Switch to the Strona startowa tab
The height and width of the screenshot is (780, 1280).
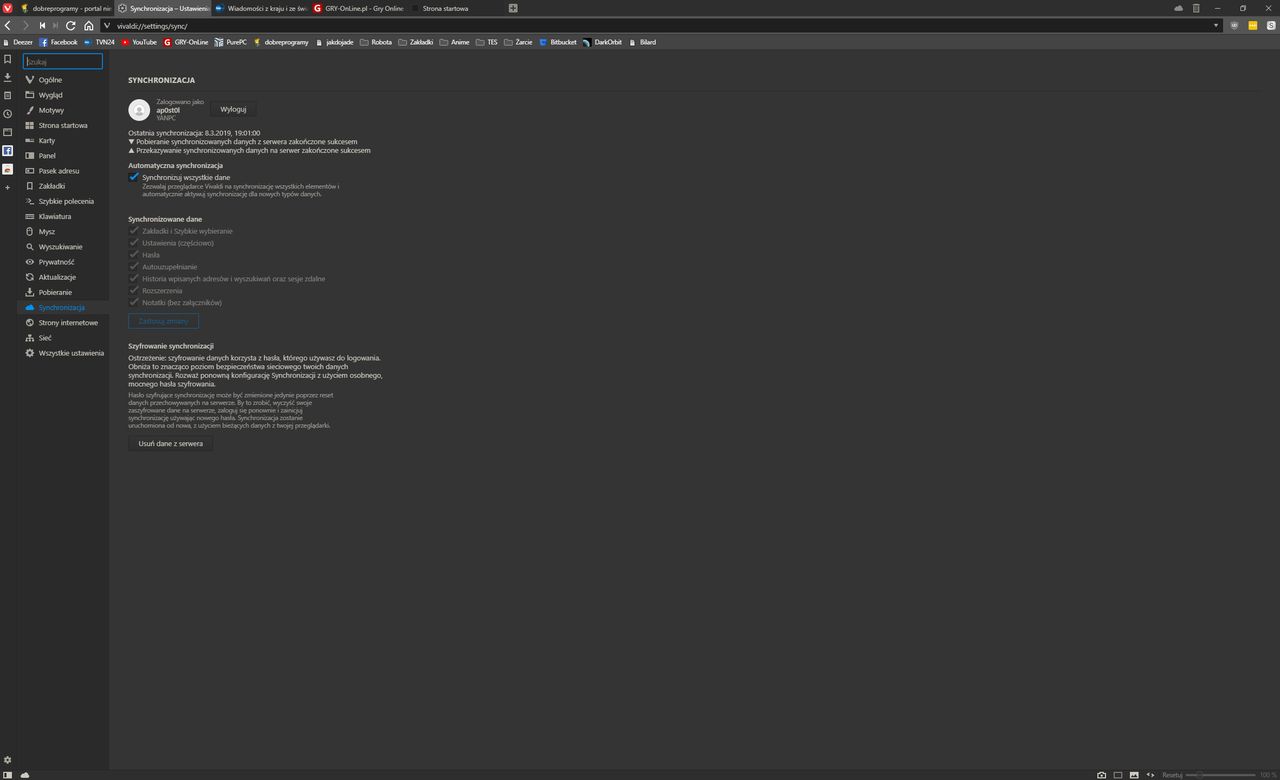pos(457,8)
